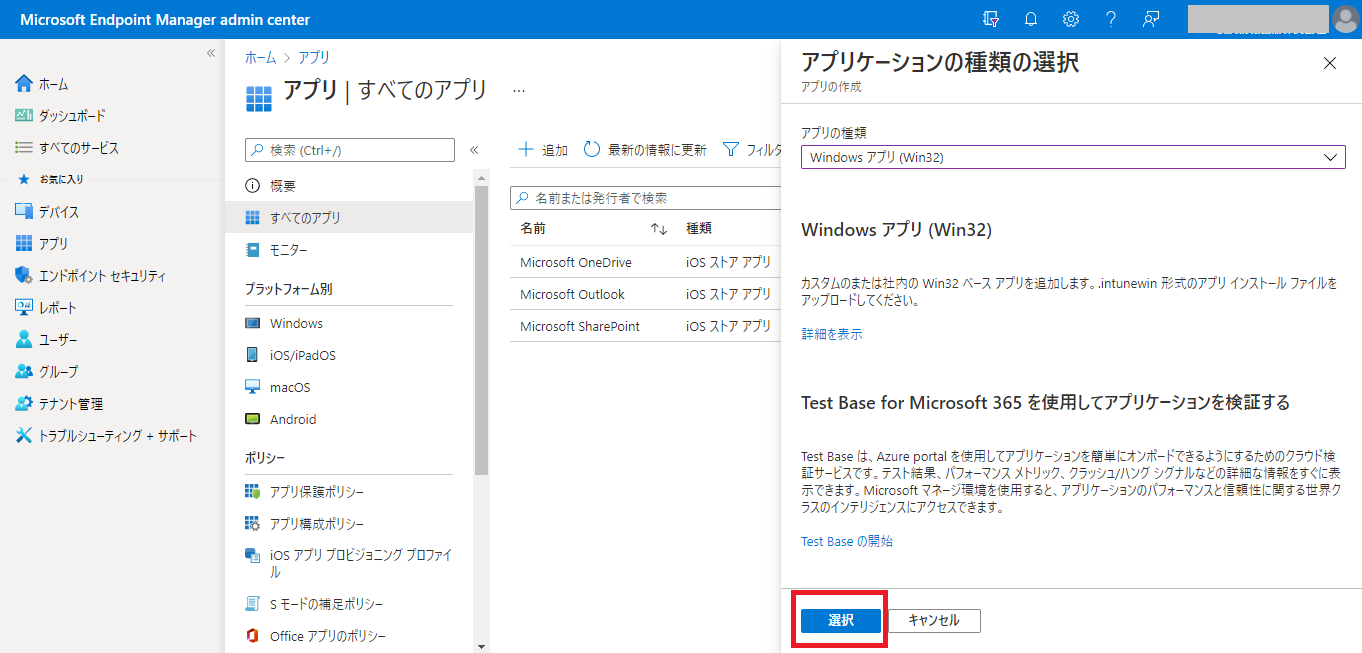The height and width of the screenshot is (653, 1362).
Task: Click the Microsoft Endpoint Manager admin center title
Action: 165,20
